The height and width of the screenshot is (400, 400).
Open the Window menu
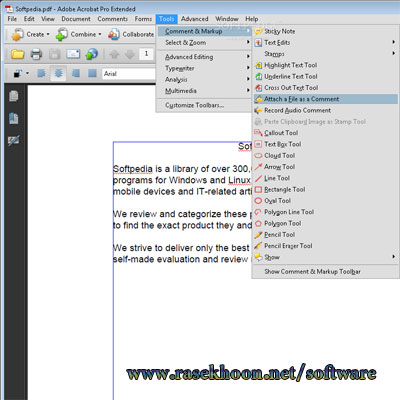(x=227, y=19)
